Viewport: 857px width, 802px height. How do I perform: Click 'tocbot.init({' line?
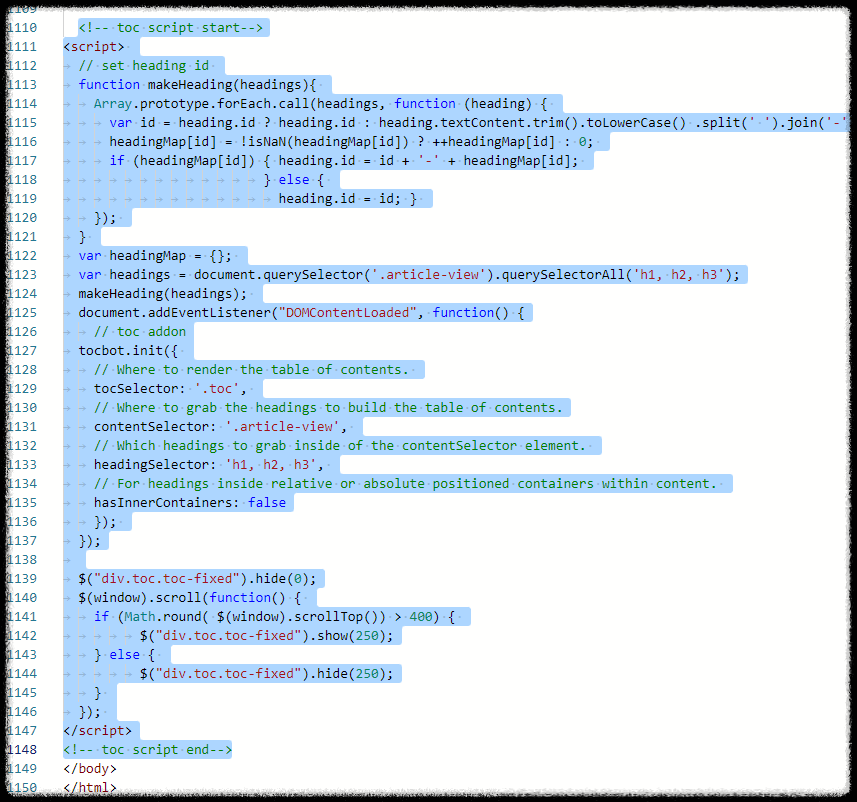(128, 350)
